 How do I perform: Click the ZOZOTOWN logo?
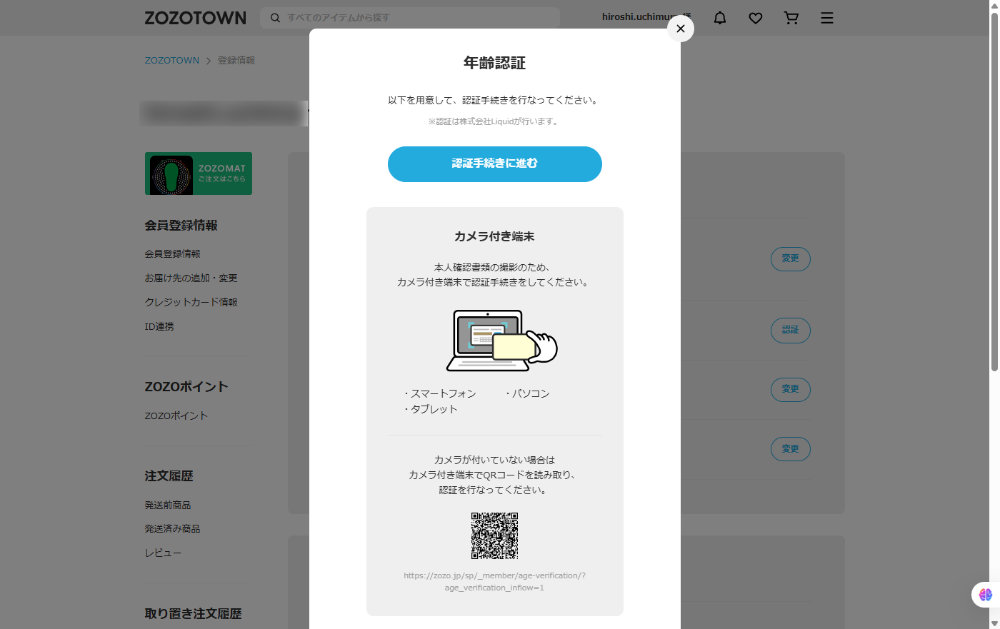click(195, 18)
